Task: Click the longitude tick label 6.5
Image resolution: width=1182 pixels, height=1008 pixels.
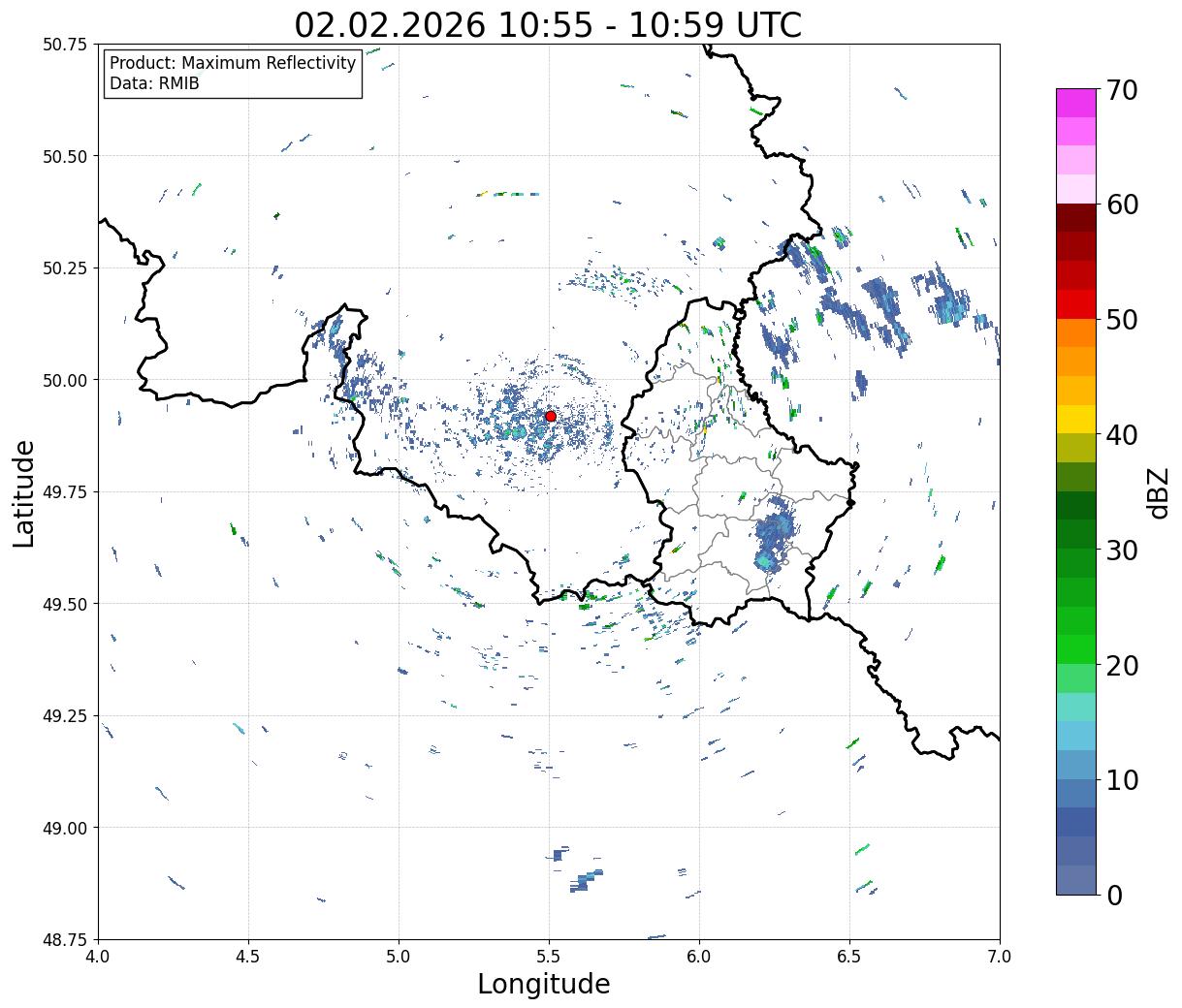Action: (849, 957)
